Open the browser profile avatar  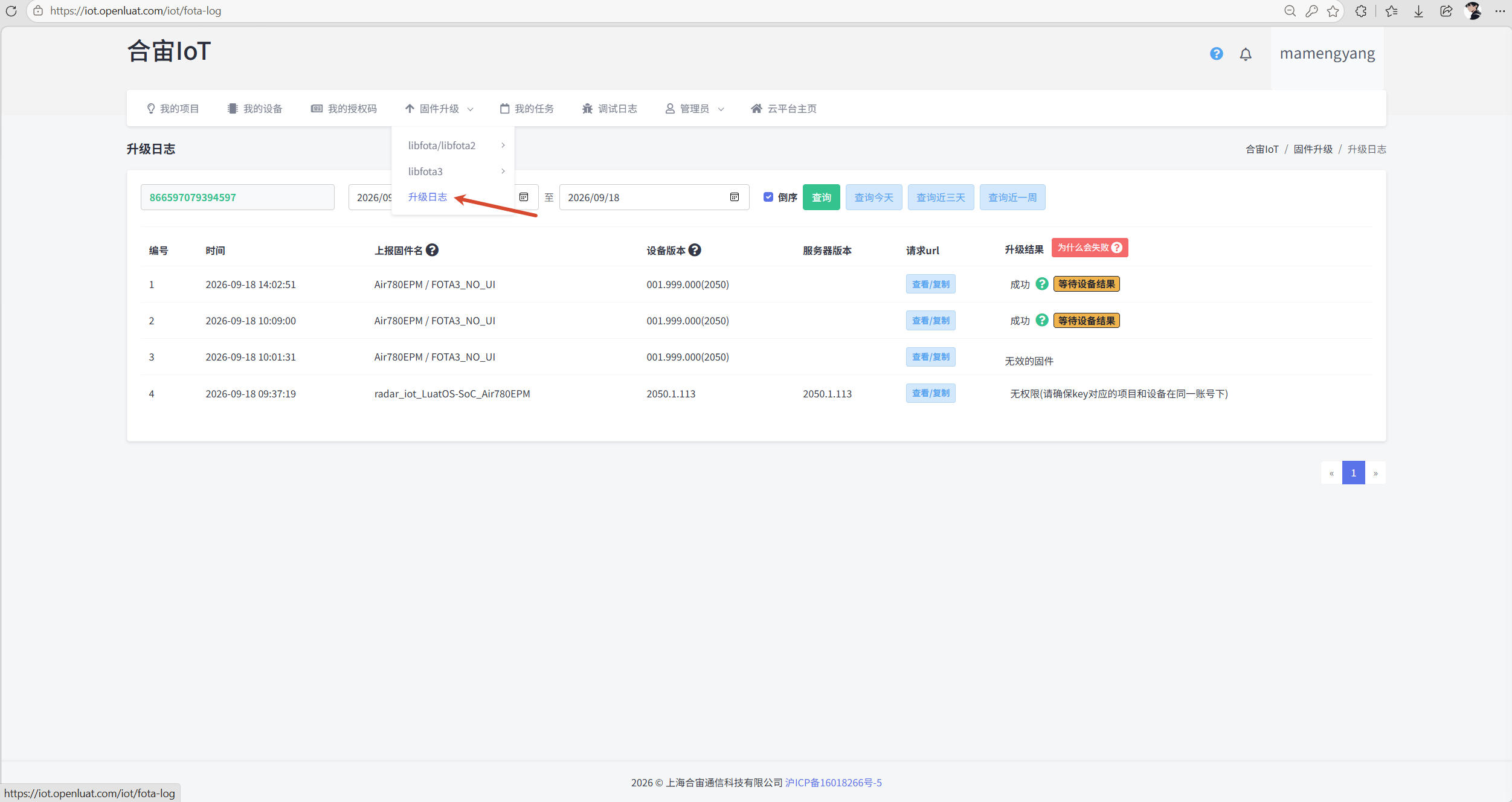pos(1473,11)
